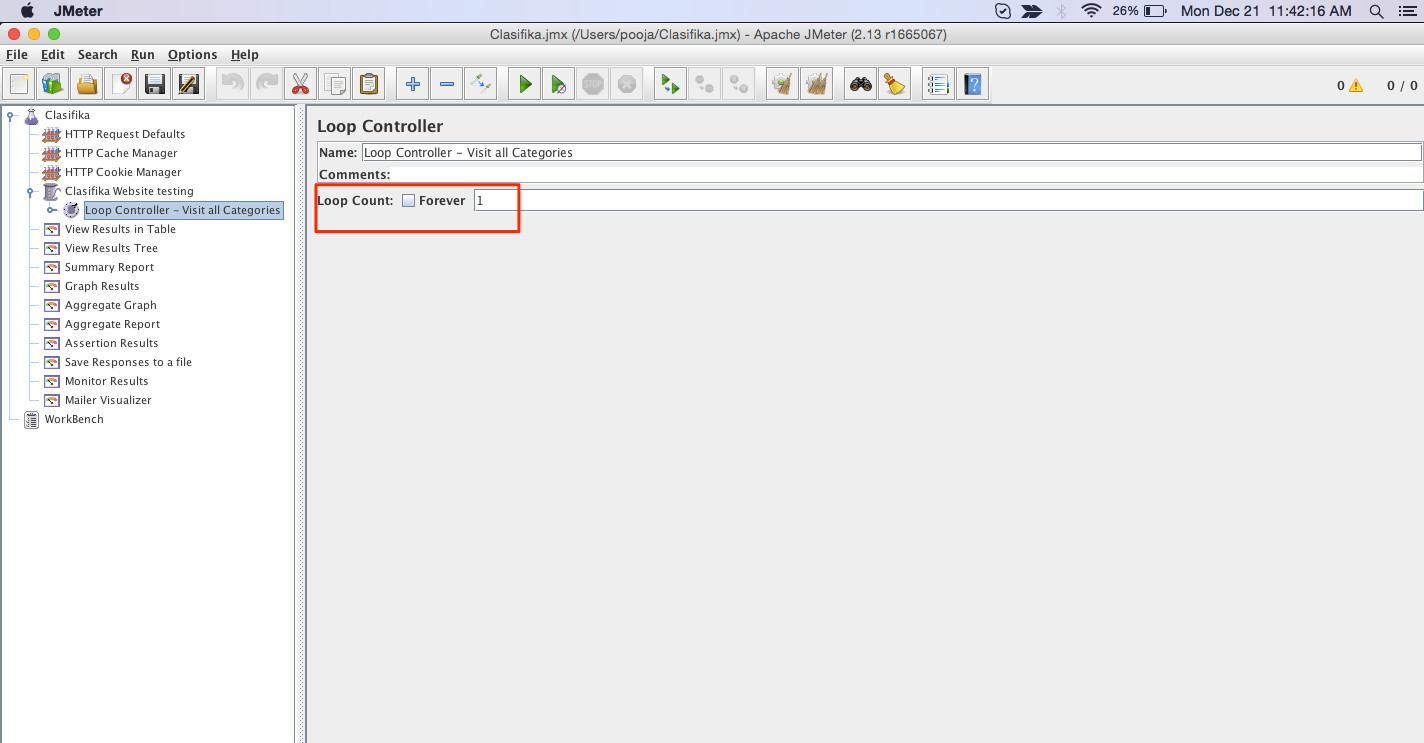The width and height of the screenshot is (1424, 743).
Task: Click the Copy icon in toolbar
Action: pyautogui.click(x=335, y=85)
